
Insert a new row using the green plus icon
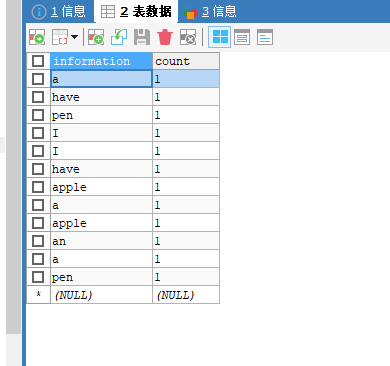pos(96,37)
